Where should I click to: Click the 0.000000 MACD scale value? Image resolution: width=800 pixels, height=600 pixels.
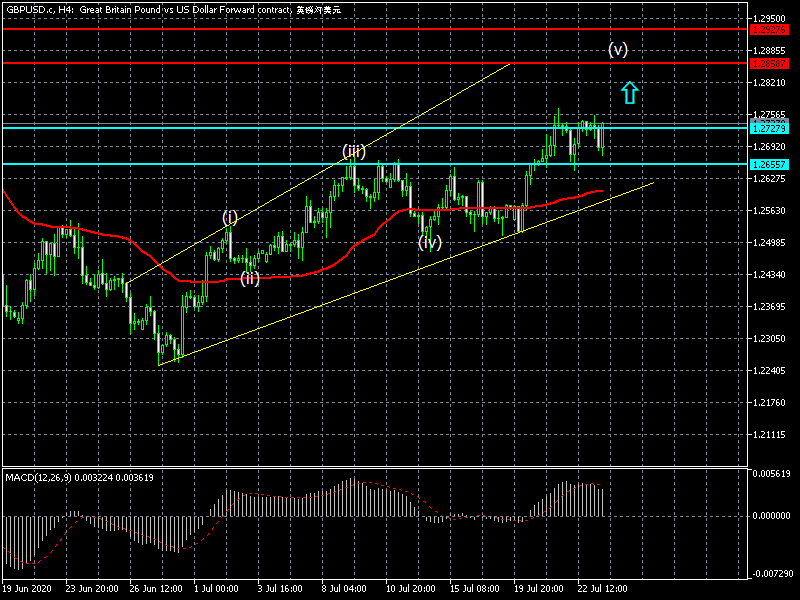[x=771, y=516]
